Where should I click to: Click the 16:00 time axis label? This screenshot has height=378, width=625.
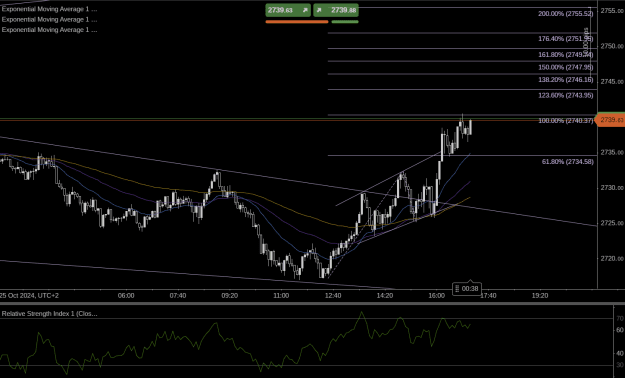coord(436,295)
